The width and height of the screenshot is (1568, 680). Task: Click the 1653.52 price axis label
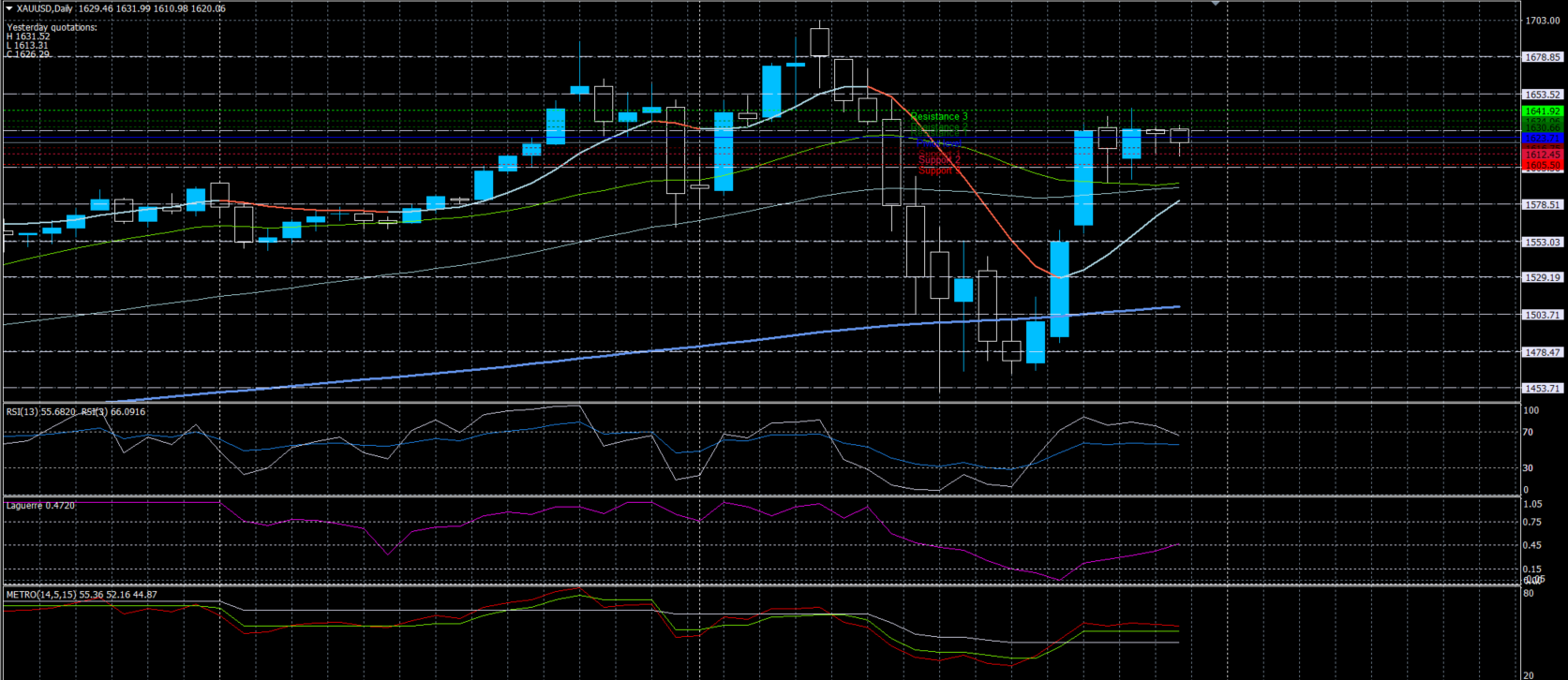click(x=1543, y=95)
